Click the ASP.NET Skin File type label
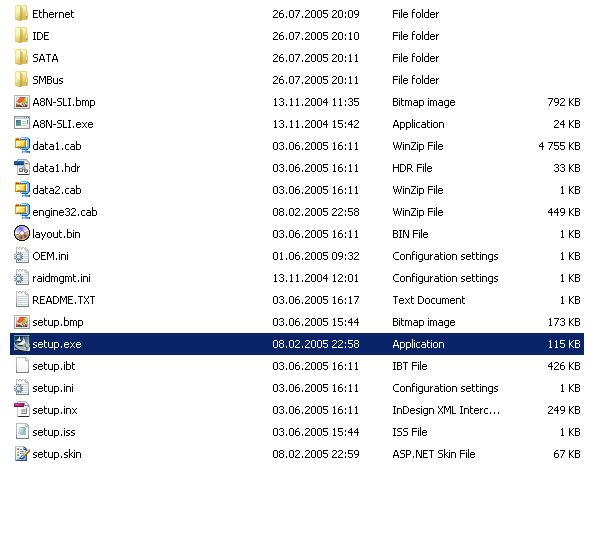 (x=434, y=454)
